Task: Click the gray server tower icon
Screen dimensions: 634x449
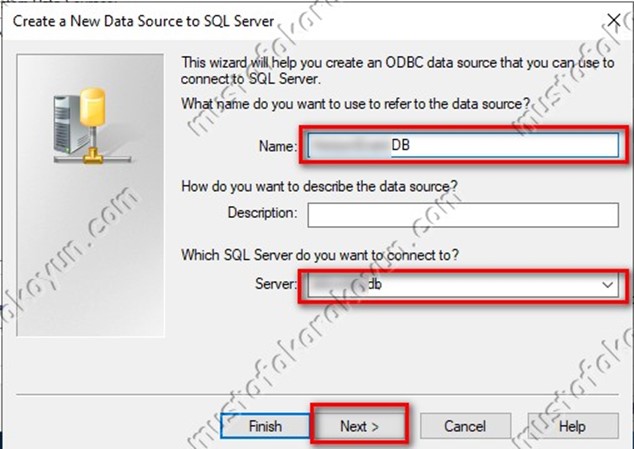Action: click(68, 124)
